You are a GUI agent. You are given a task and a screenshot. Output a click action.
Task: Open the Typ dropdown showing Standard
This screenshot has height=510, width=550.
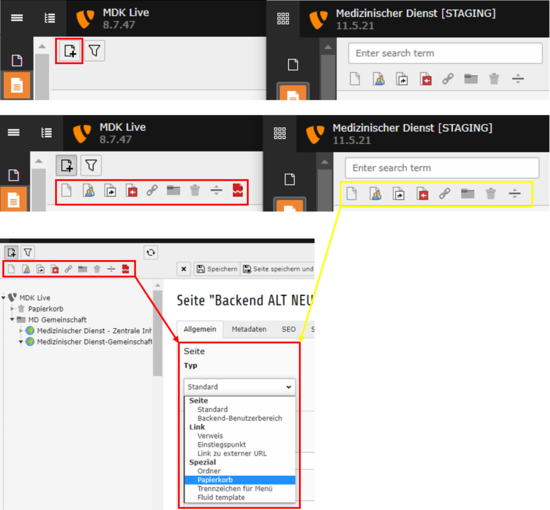(x=240, y=387)
